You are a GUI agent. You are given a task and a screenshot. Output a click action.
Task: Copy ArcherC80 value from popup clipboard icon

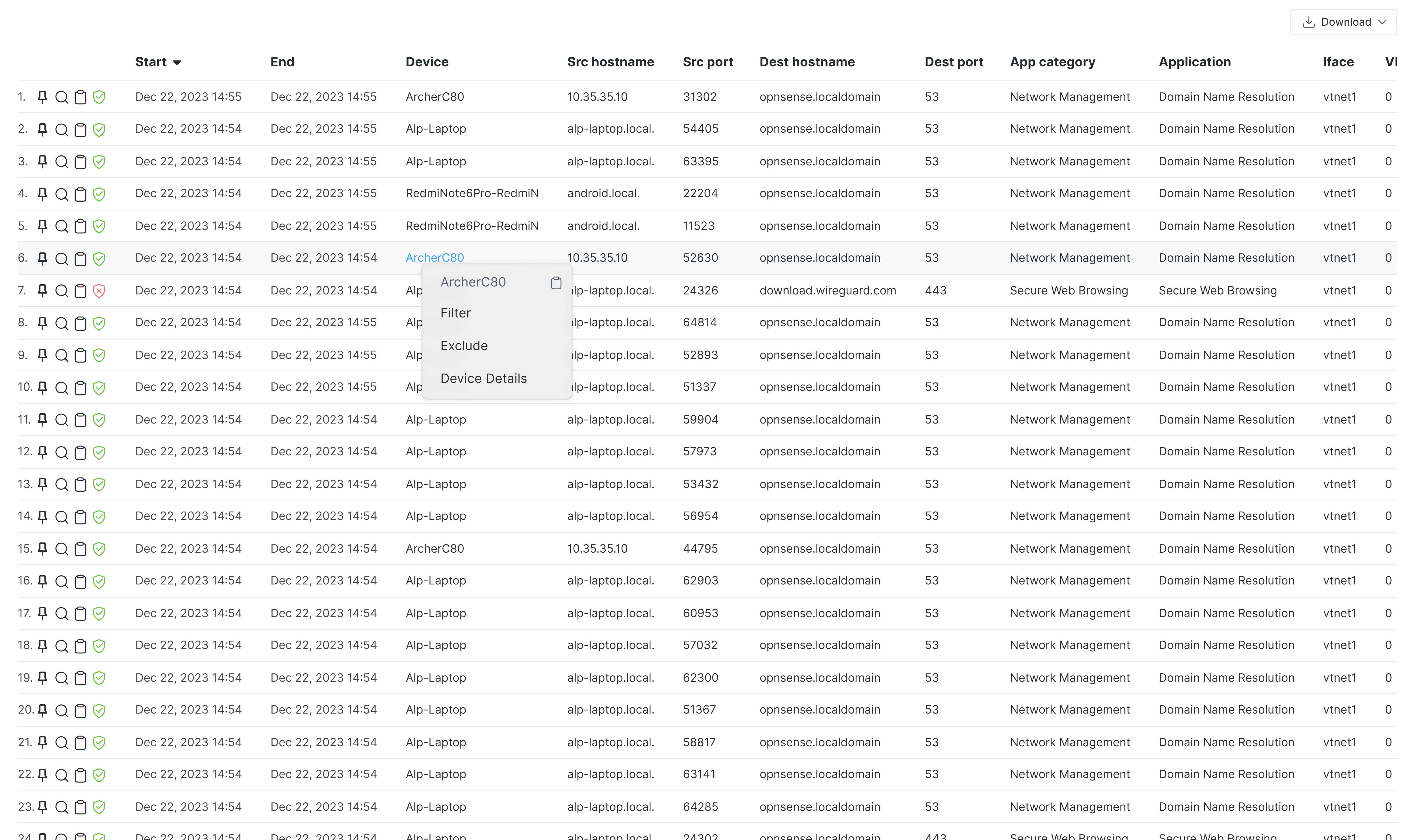click(556, 283)
